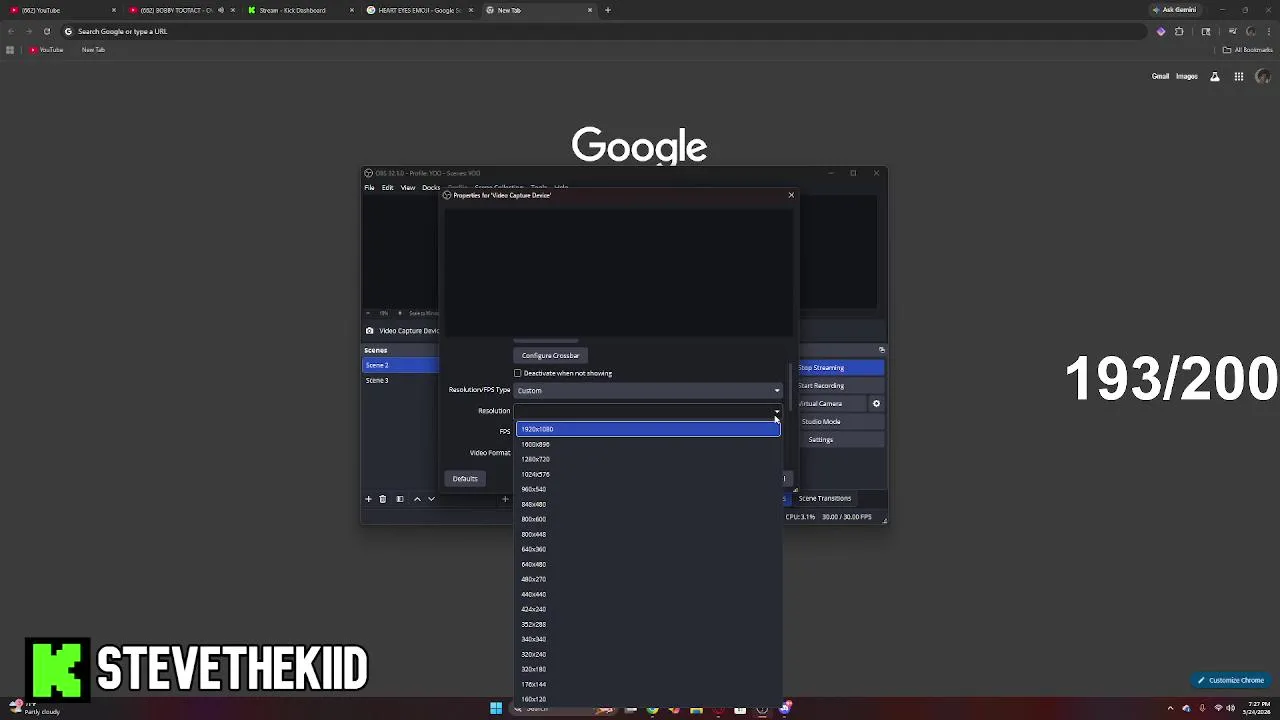The image size is (1280, 720).
Task: Select 1920x1080 resolution option
Action: point(648,429)
